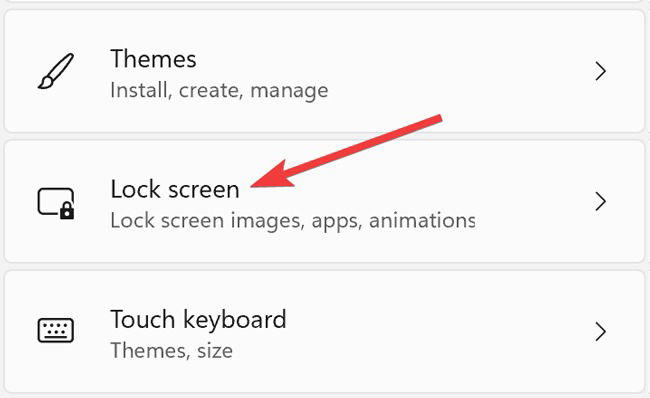Click "Lock screen images, apps, animations" text

[x=293, y=221]
